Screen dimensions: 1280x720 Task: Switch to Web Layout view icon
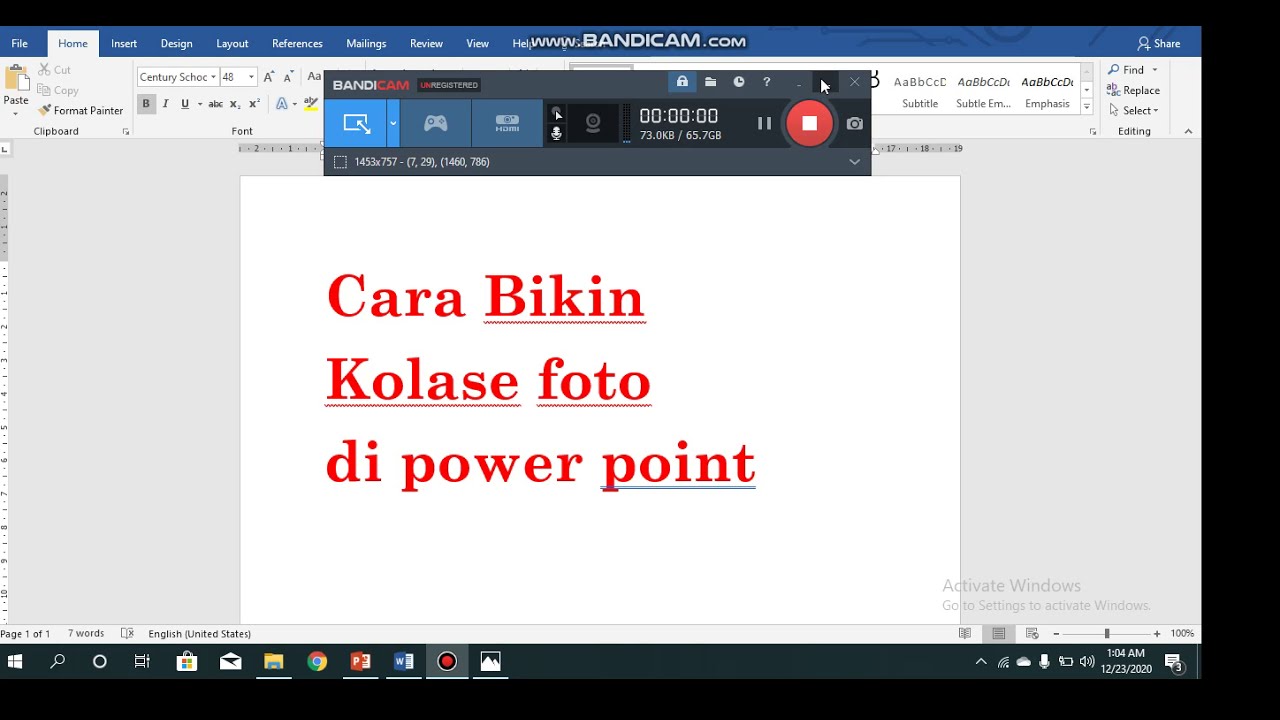pyautogui.click(x=1032, y=634)
